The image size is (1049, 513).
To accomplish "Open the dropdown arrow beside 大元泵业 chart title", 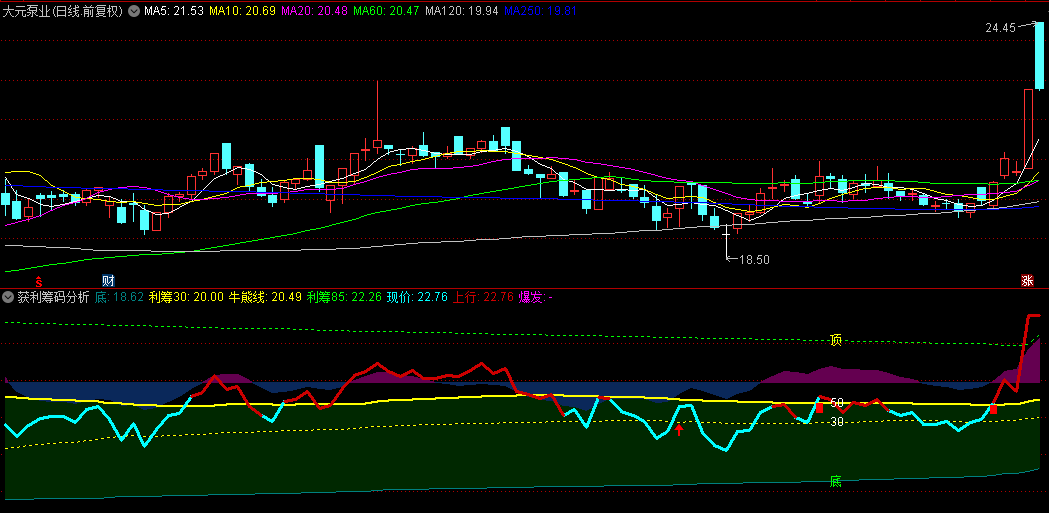I will coord(134,11).
